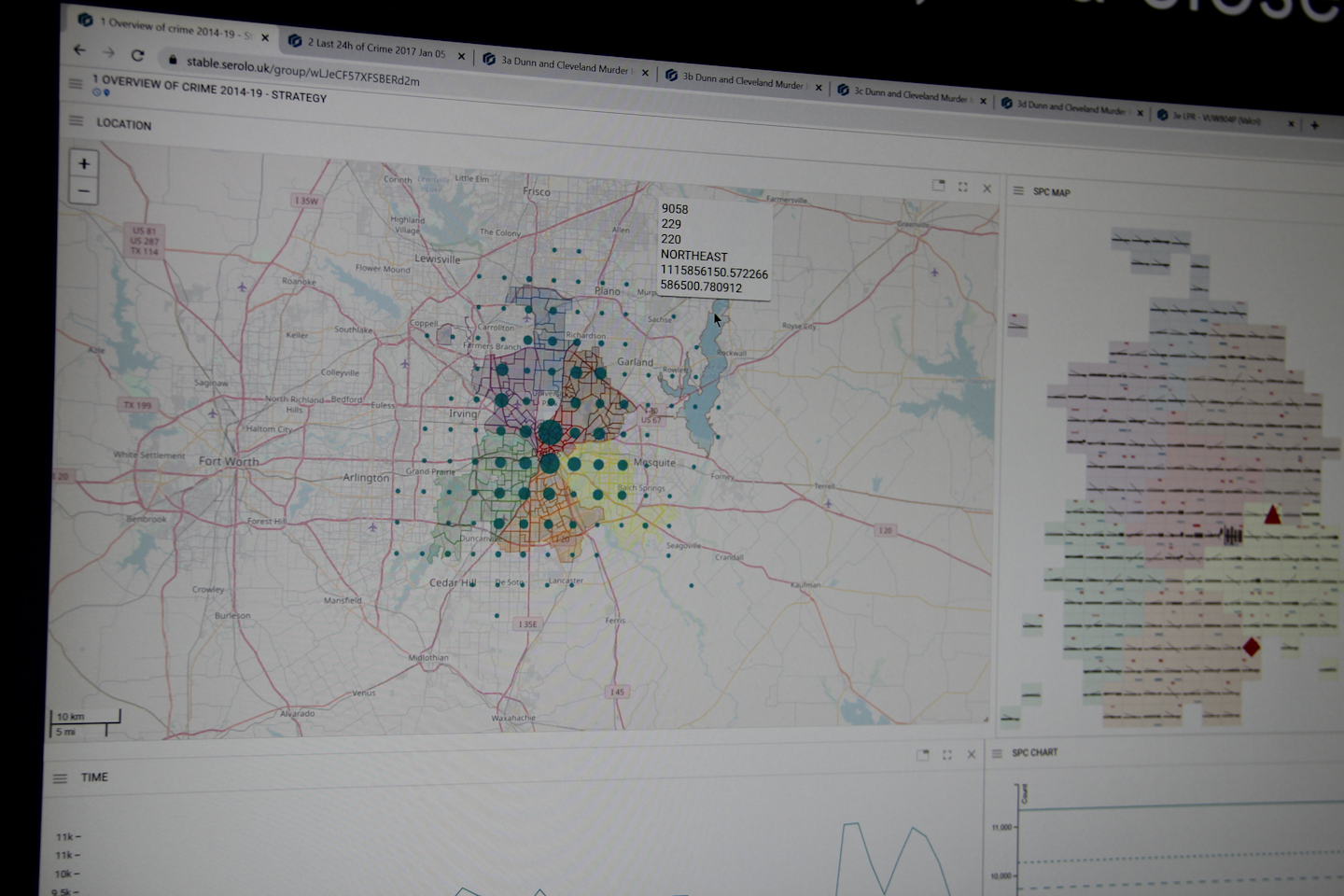This screenshot has height=896, width=1344.
Task: Close the '3a Dunn and Cleveland Murder' tab
Action: (645, 72)
